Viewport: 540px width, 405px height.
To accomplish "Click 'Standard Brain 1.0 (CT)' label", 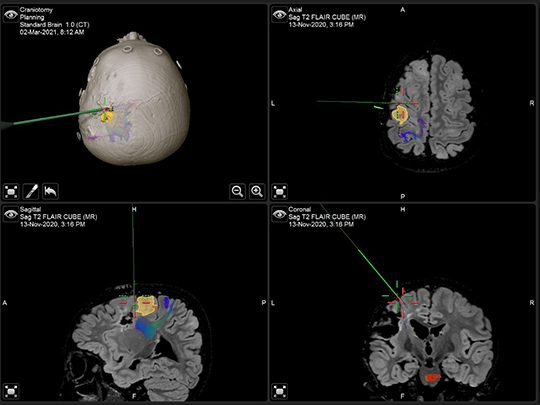I will (x=54, y=25).
